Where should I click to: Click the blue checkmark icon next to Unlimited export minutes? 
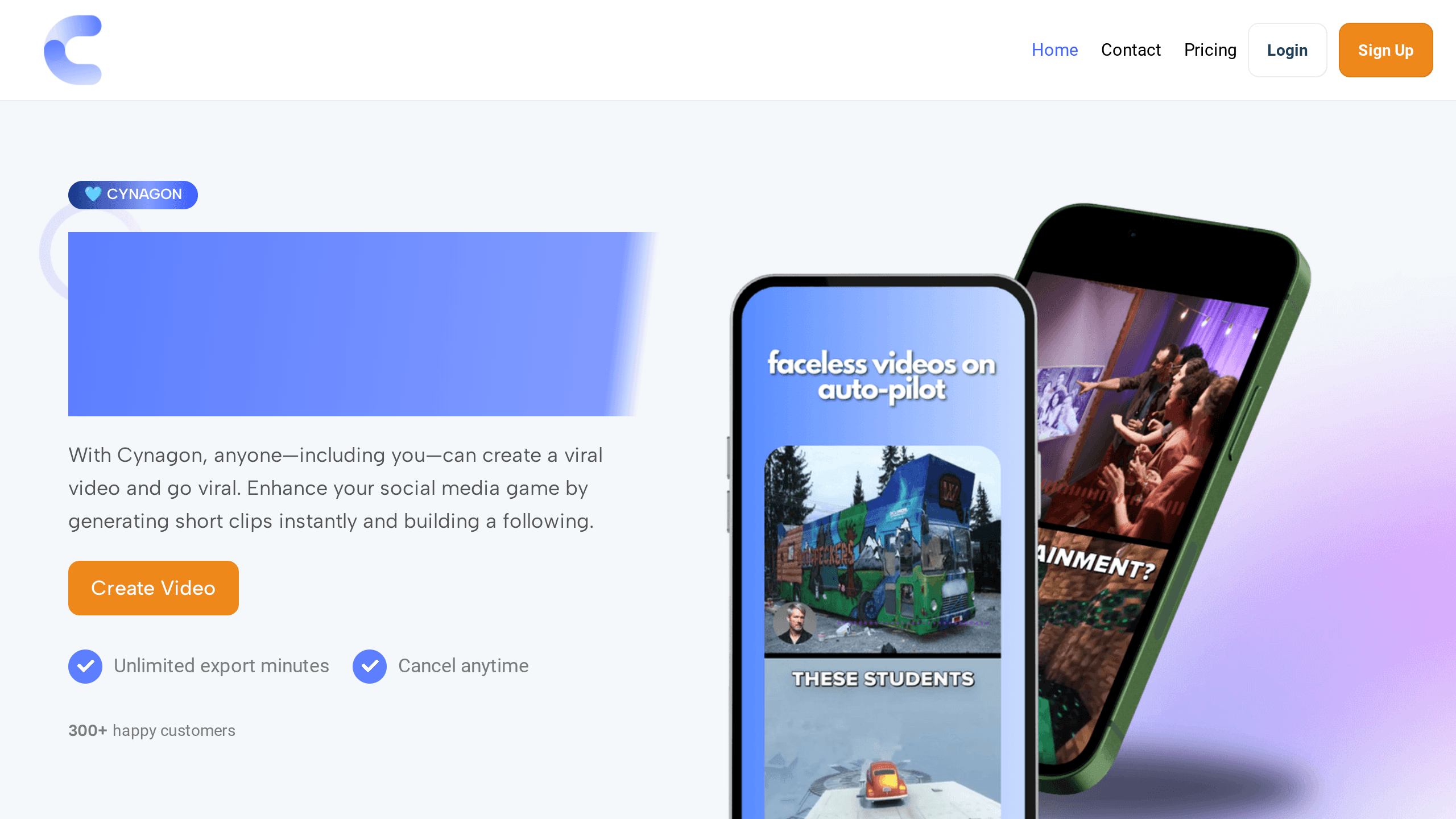pos(85,666)
